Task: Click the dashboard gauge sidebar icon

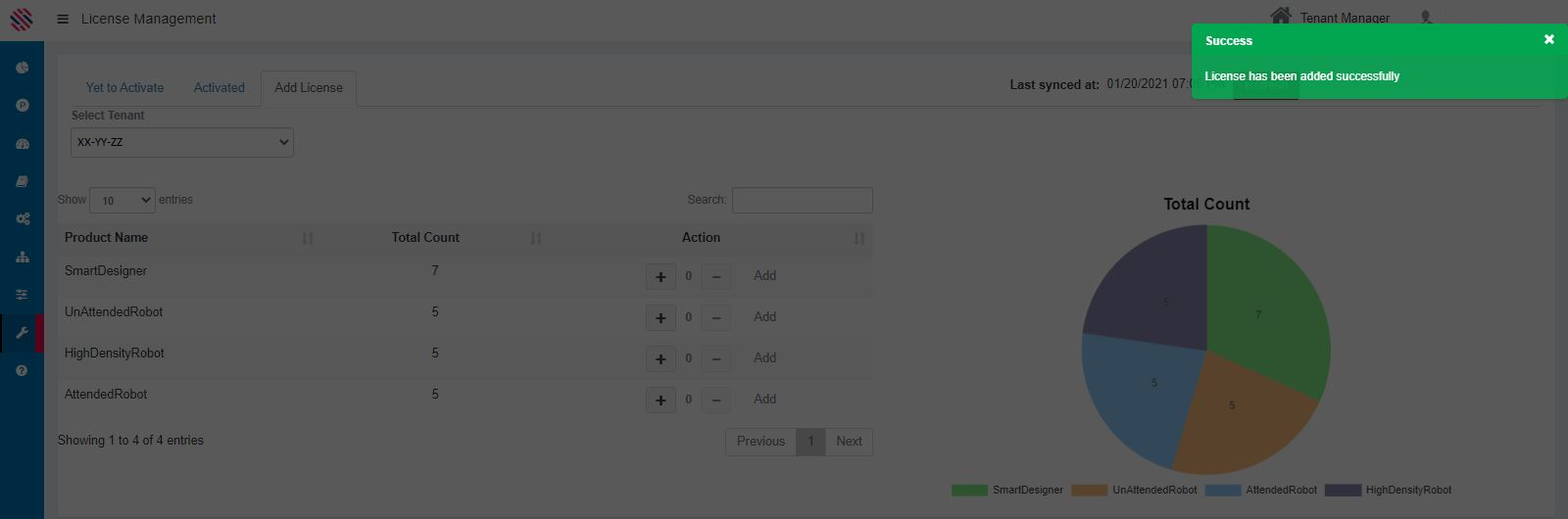Action: [22, 144]
